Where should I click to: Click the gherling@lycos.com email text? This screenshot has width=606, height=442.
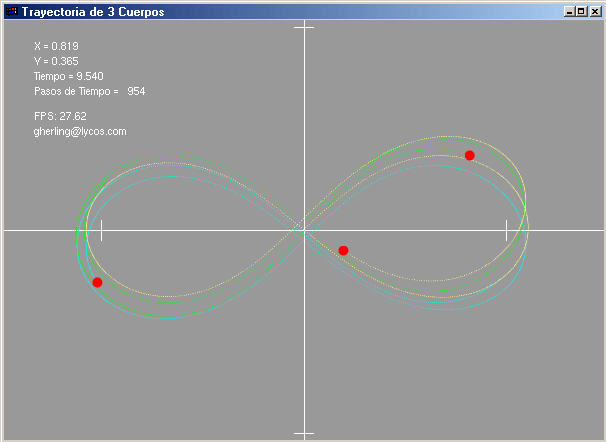(x=80, y=132)
